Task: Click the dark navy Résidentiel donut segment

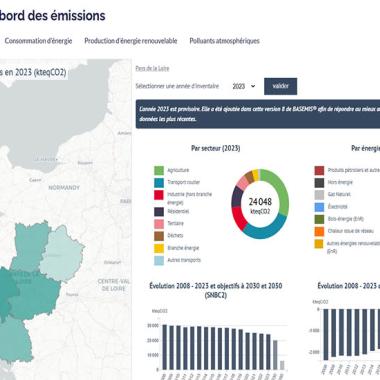Action: click(x=237, y=197)
